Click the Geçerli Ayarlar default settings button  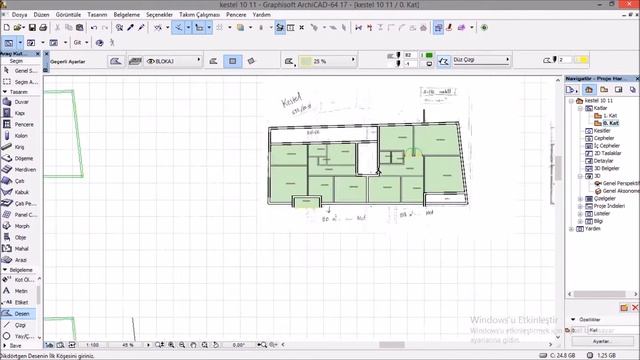68,62
